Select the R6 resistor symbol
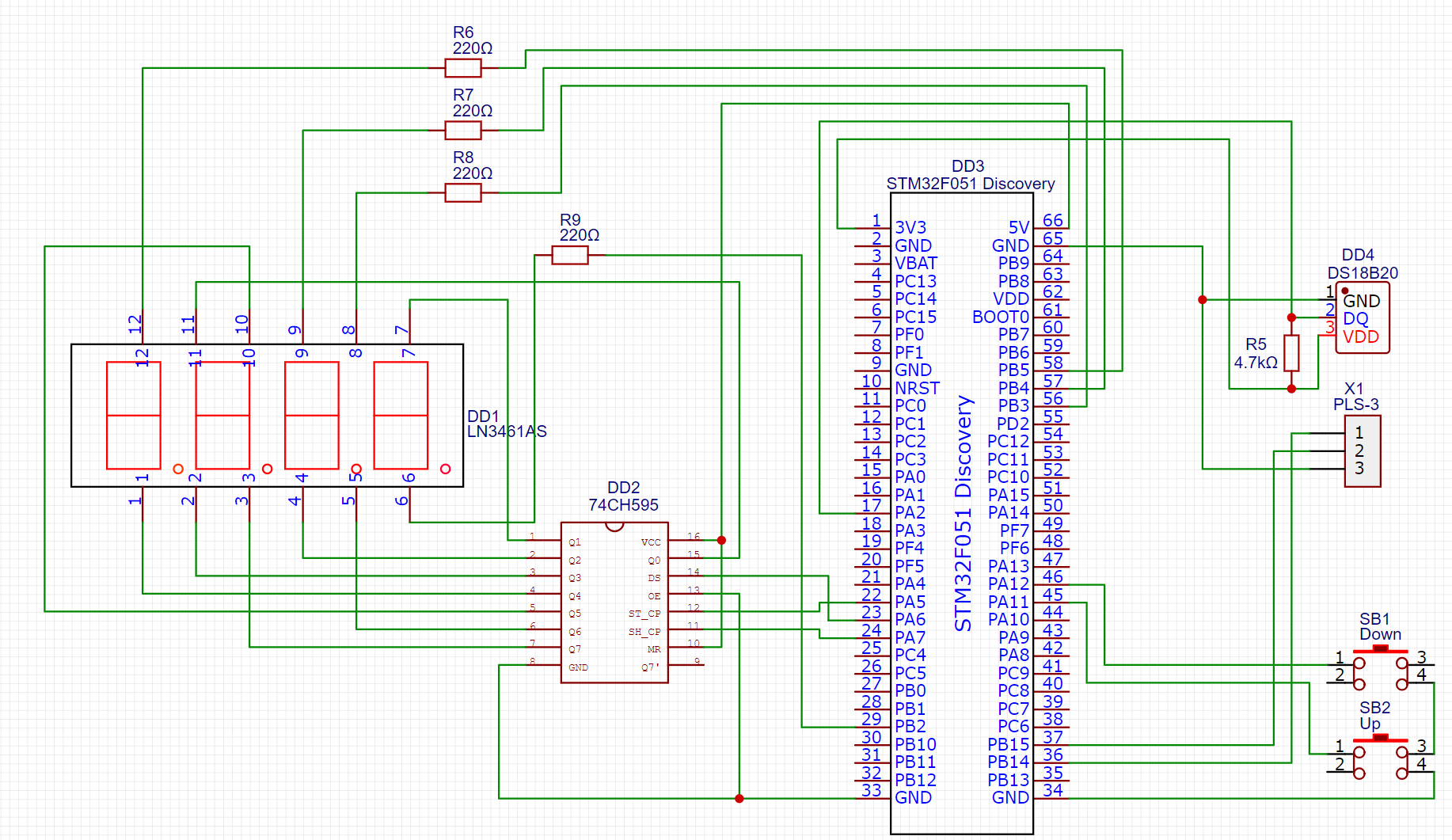The width and height of the screenshot is (1452, 840). (x=463, y=68)
